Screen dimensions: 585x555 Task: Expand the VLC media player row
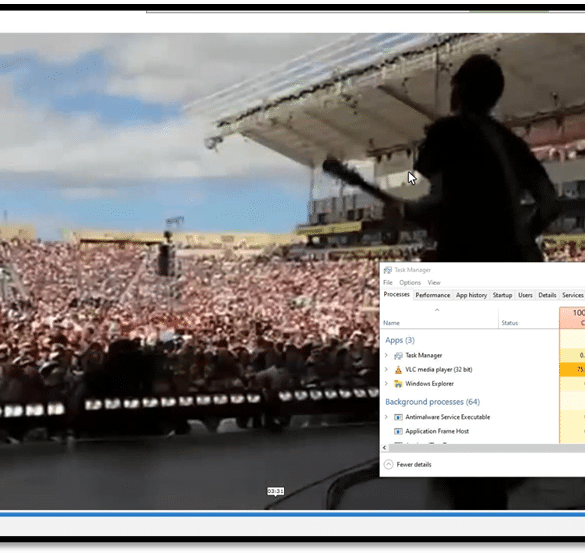pos(387,370)
